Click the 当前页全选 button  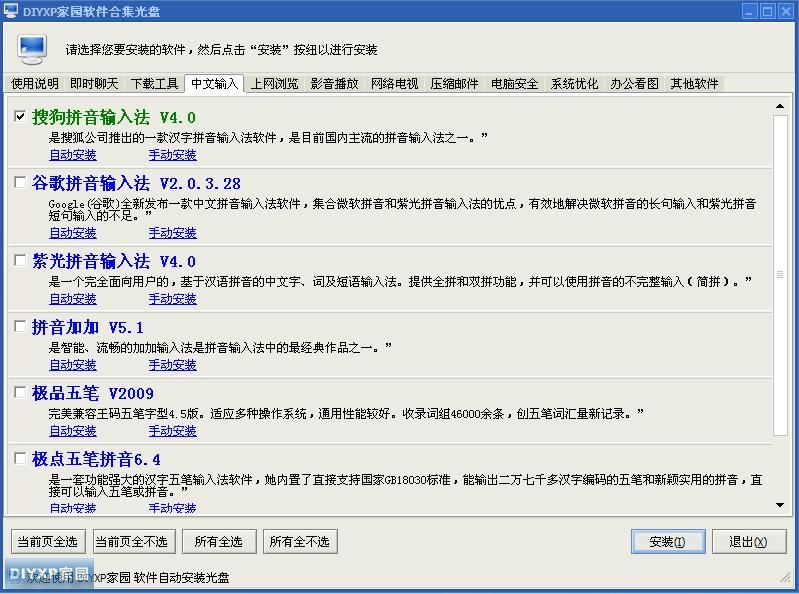pos(48,542)
